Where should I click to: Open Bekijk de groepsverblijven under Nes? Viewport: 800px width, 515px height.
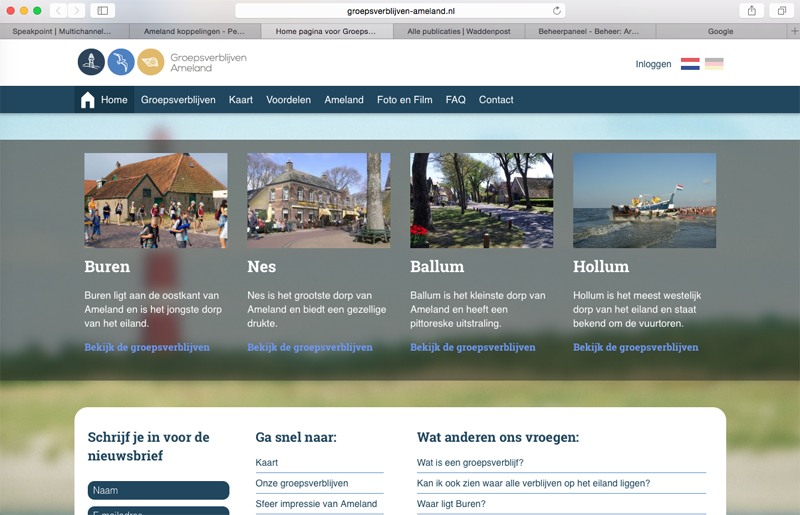(310, 347)
